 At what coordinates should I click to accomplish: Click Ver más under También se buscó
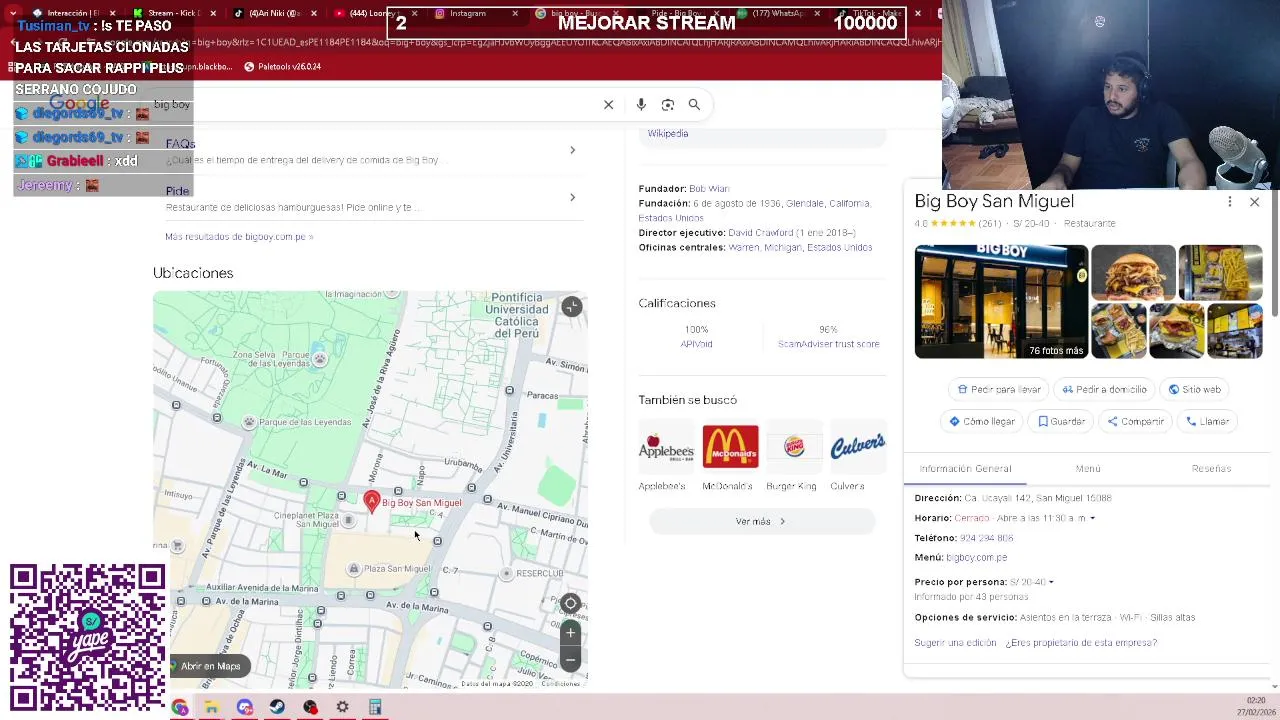(x=762, y=521)
